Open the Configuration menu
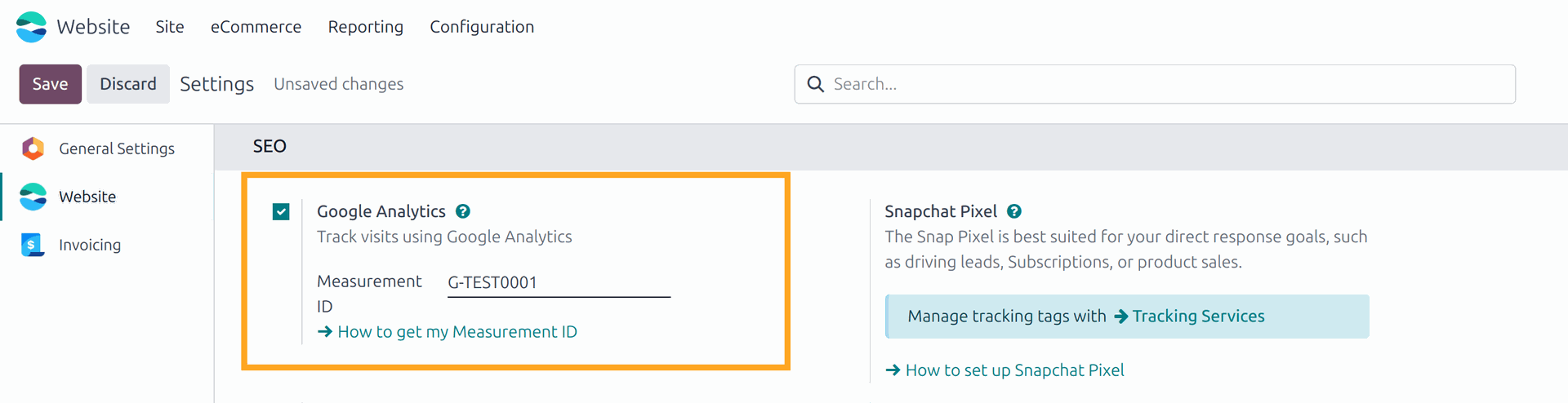 482,27
